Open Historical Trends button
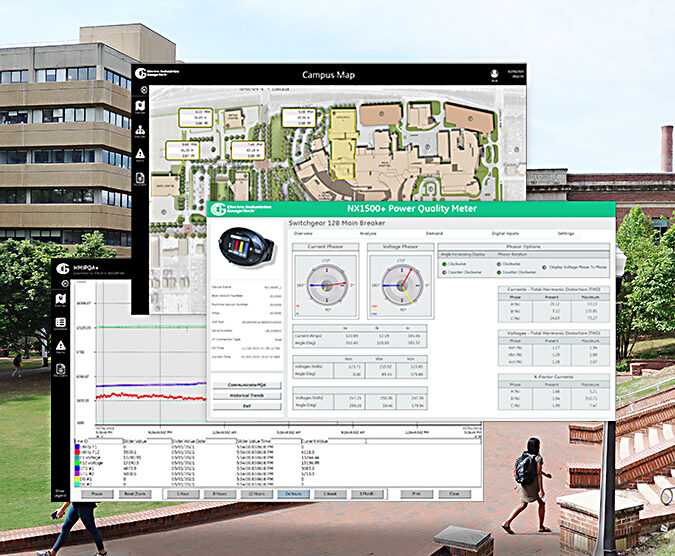This screenshot has height=556, width=675. click(x=247, y=395)
